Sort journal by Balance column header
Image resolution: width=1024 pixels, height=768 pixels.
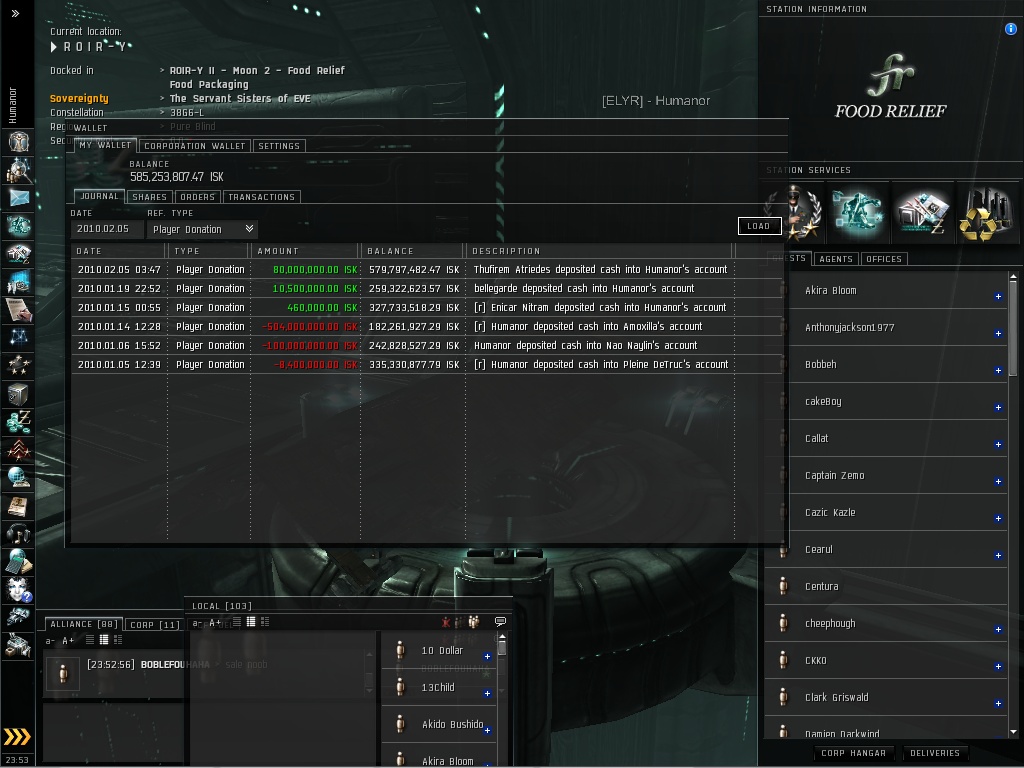[413, 251]
